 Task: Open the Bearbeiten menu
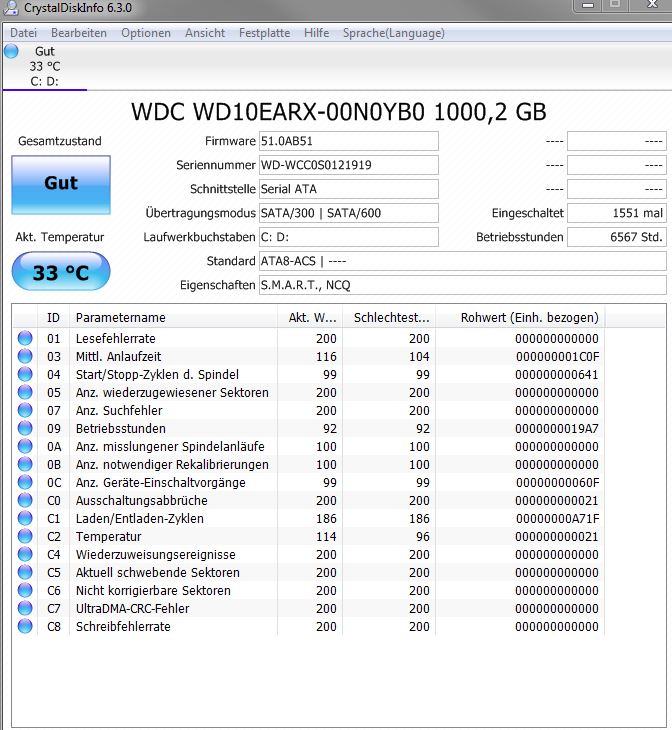pyautogui.click(x=79, y=33)
